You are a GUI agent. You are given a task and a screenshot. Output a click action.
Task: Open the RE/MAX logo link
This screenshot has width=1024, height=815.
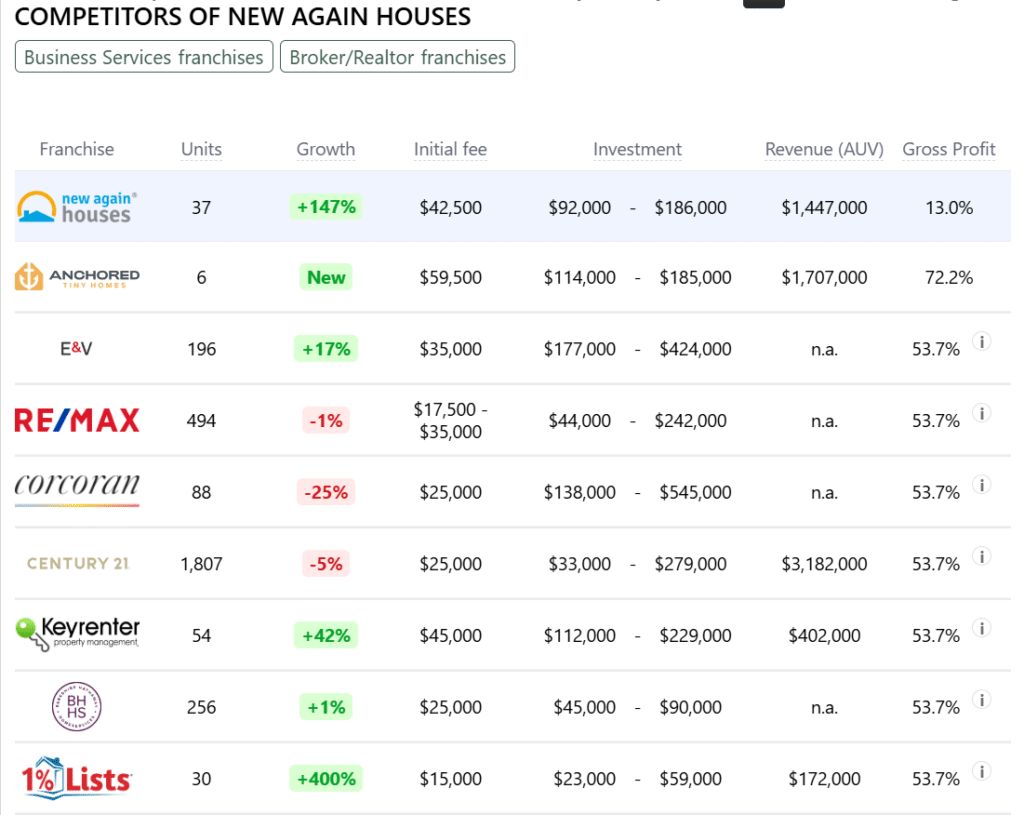[77, 421]
